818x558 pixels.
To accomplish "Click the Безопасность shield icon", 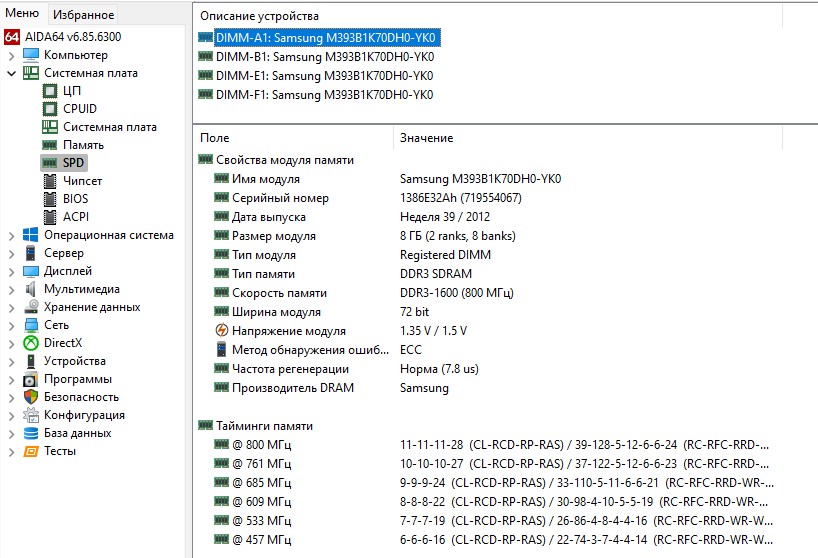I will click(31, 397).
